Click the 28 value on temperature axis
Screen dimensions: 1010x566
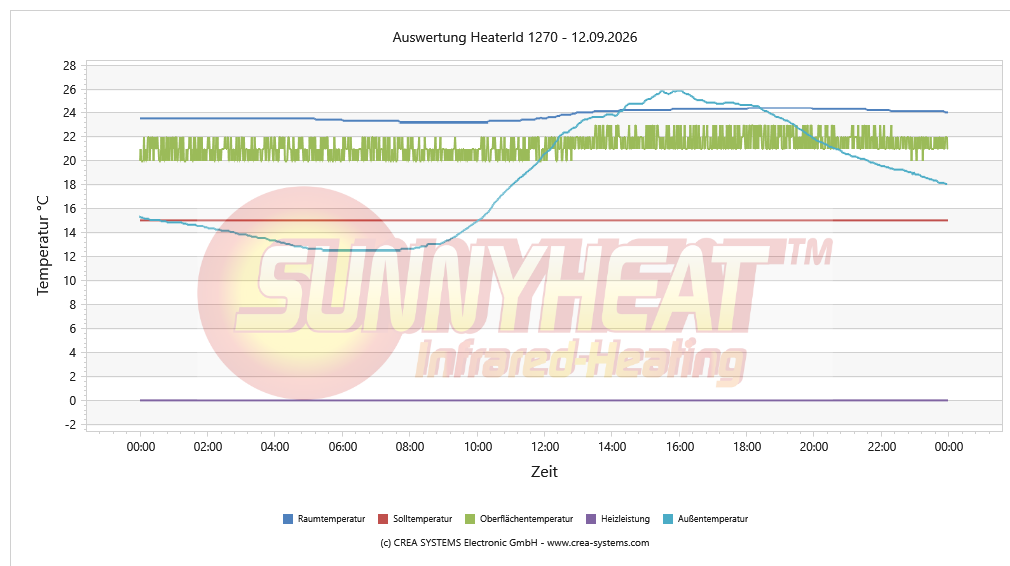(69, 66)
